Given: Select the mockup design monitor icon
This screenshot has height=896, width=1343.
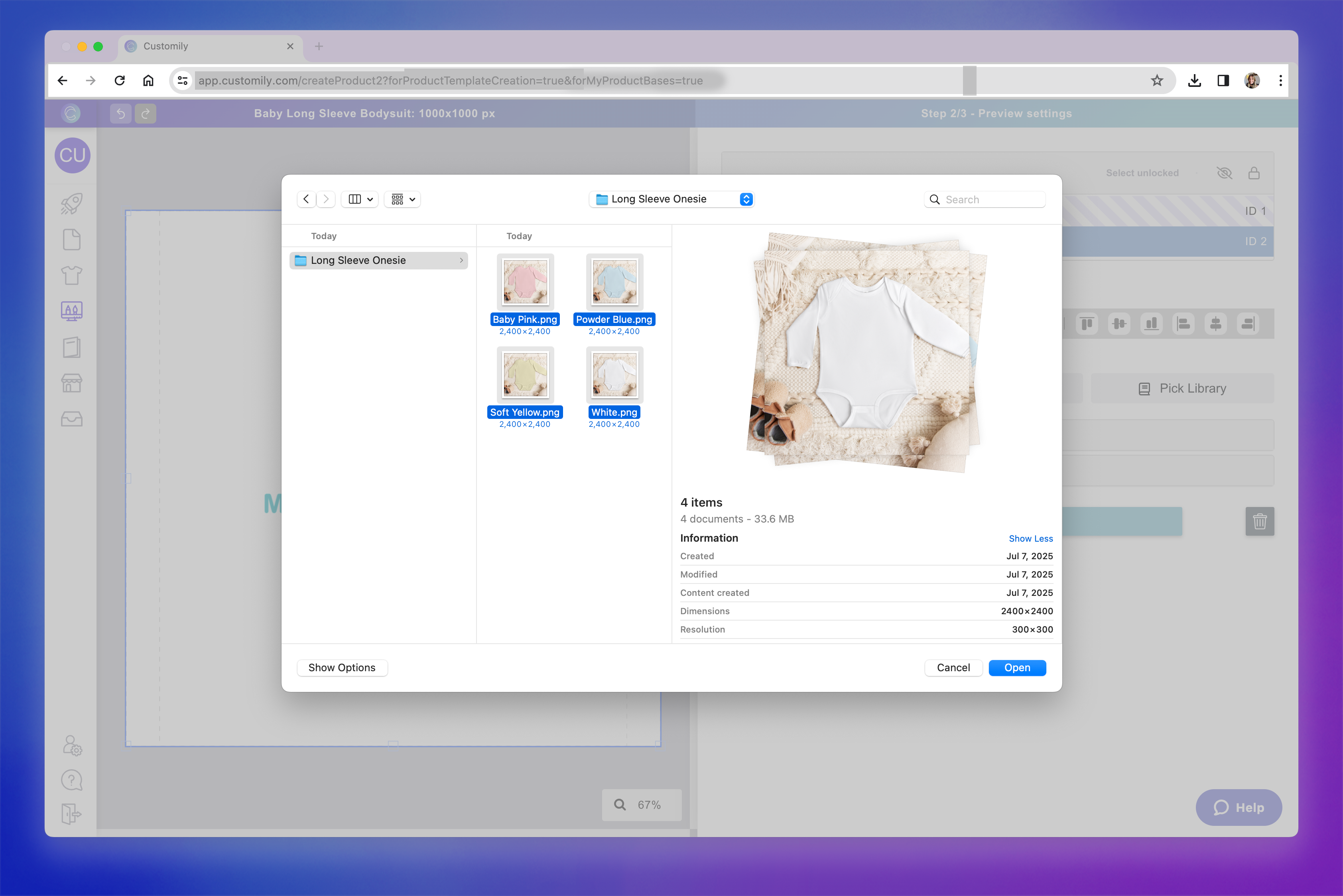Looking at the screenshot, I should 71,311.
